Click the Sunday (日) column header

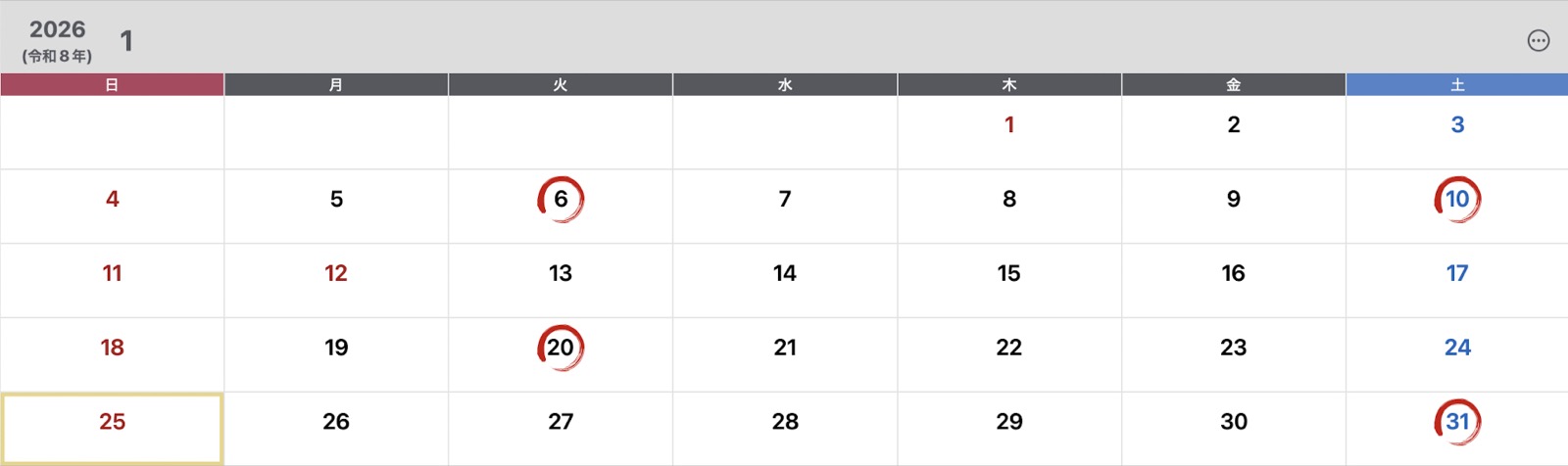pyautogui.click(x=112, y=85)
